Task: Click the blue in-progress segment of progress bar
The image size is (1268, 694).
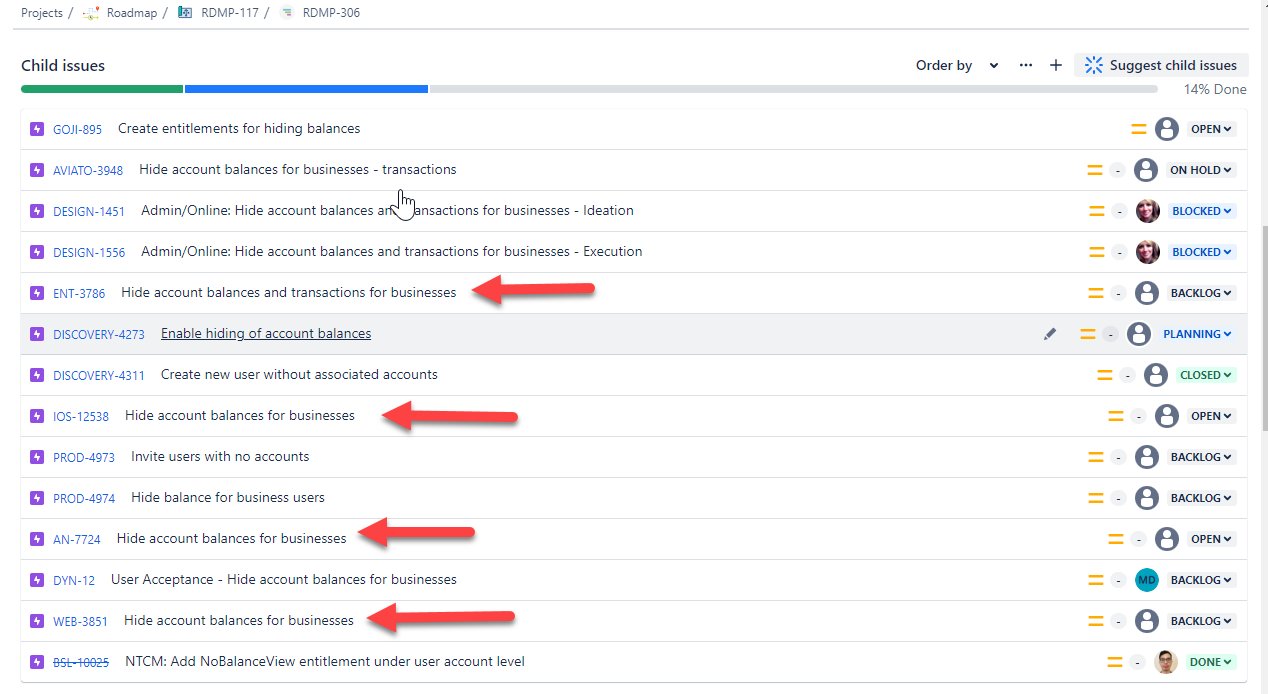Action: (306, 89)
